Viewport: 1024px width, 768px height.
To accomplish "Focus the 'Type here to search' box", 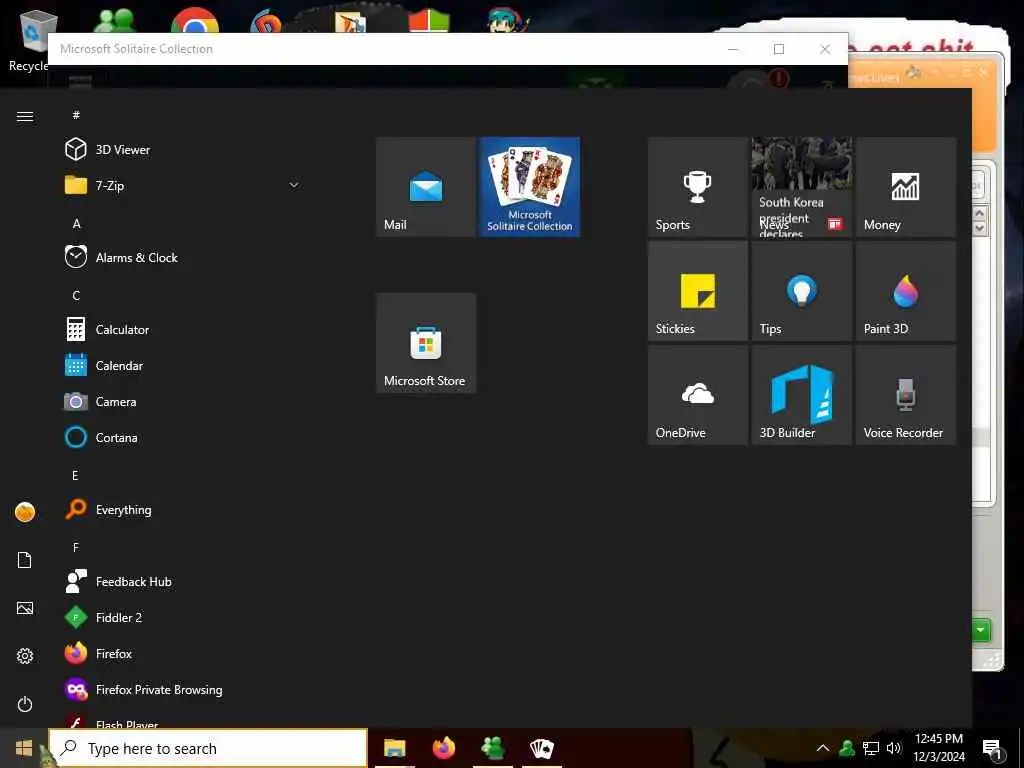I will tap(208, 748).
